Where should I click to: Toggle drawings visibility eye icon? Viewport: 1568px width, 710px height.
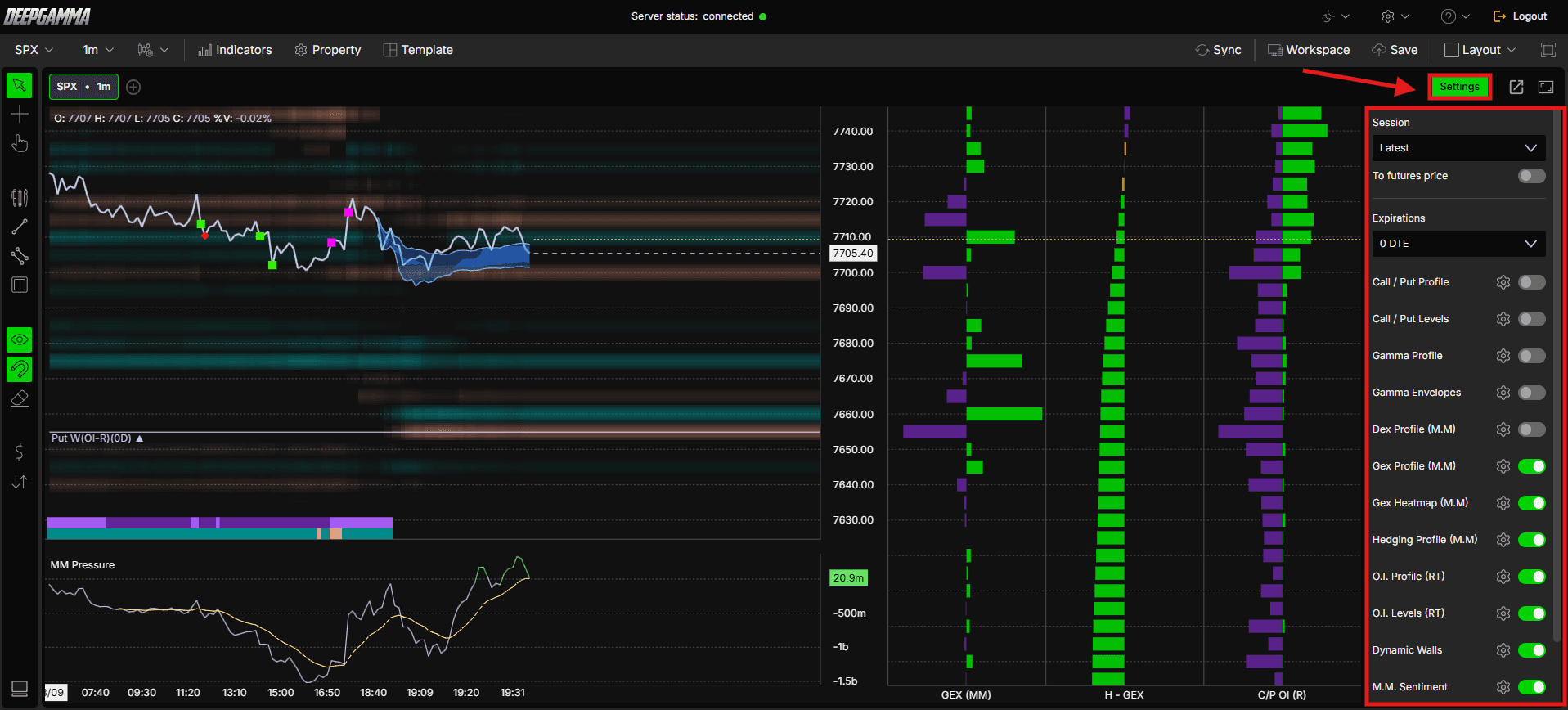[x=20, y=339]
